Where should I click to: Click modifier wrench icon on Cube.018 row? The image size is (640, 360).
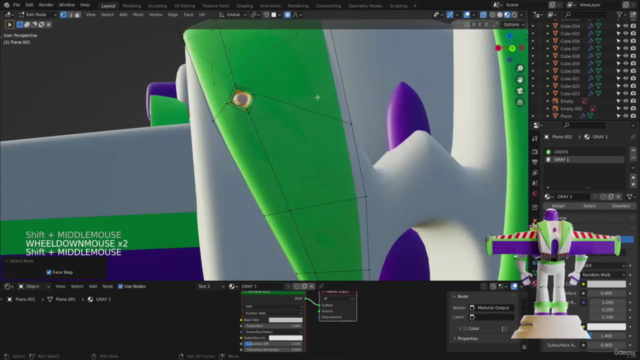click(x=591, y=56)
